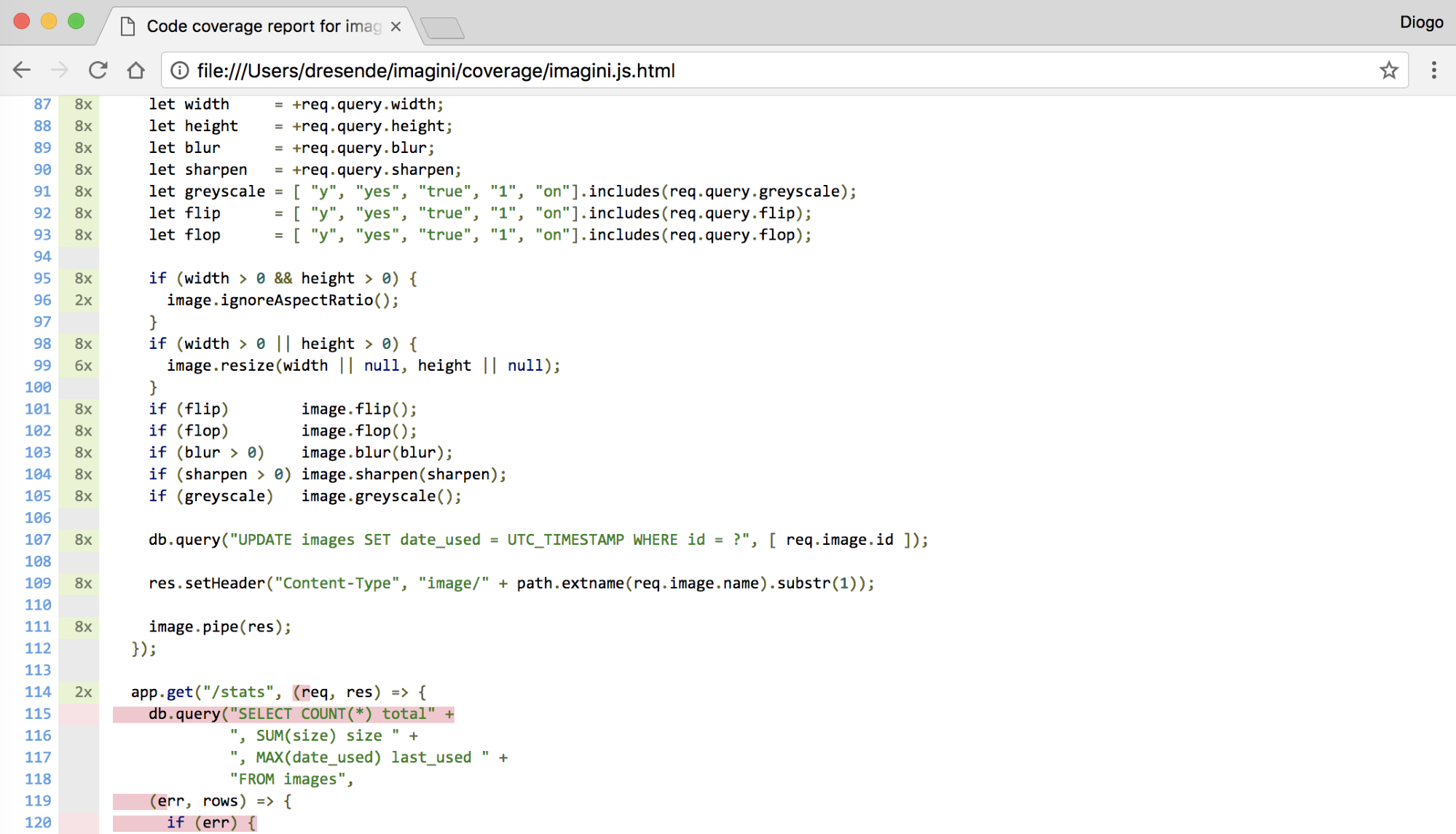Click highlighted uncovered db.query line 115

click(x=284, y=714)
